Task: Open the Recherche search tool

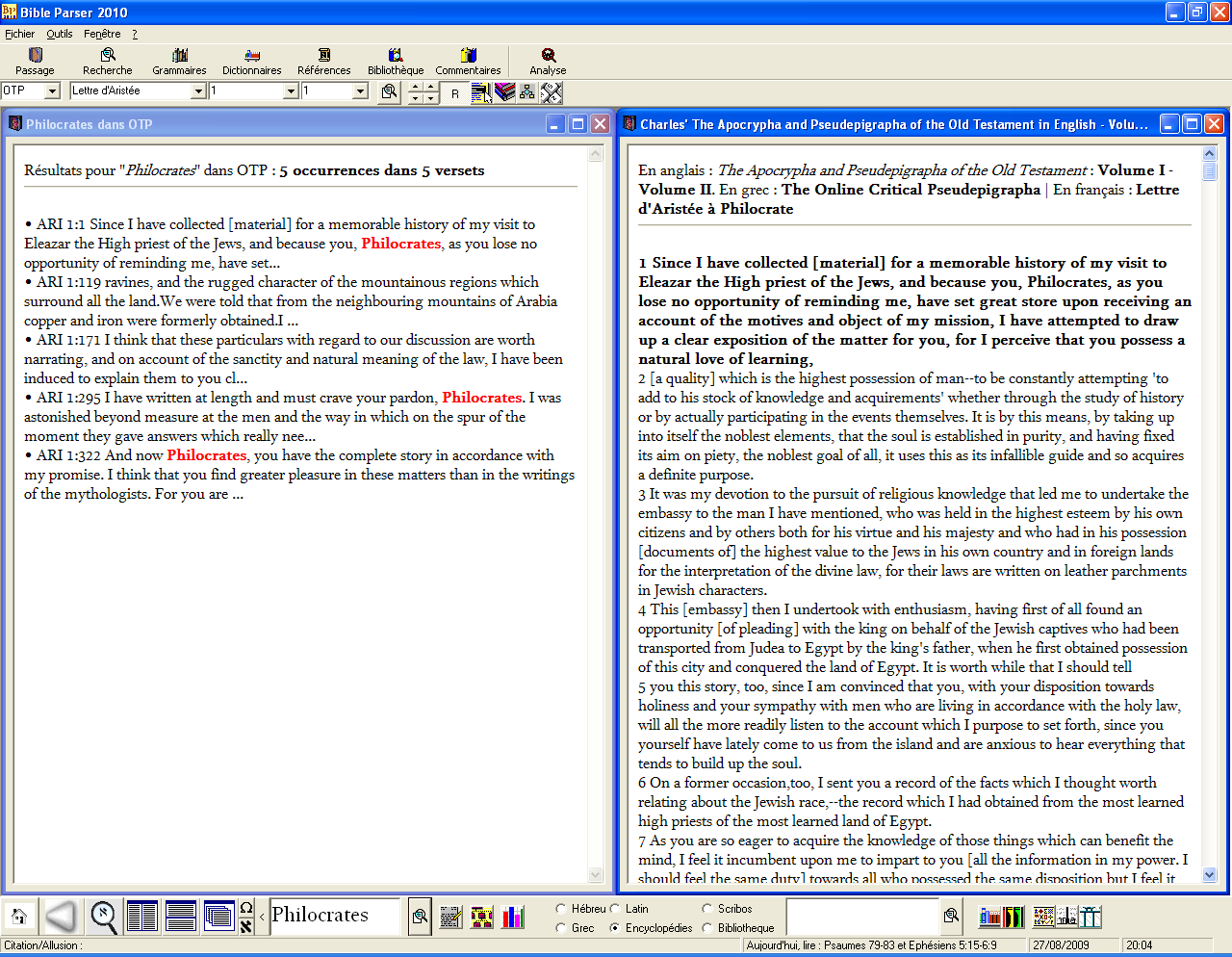Action: tap(108, 62)
